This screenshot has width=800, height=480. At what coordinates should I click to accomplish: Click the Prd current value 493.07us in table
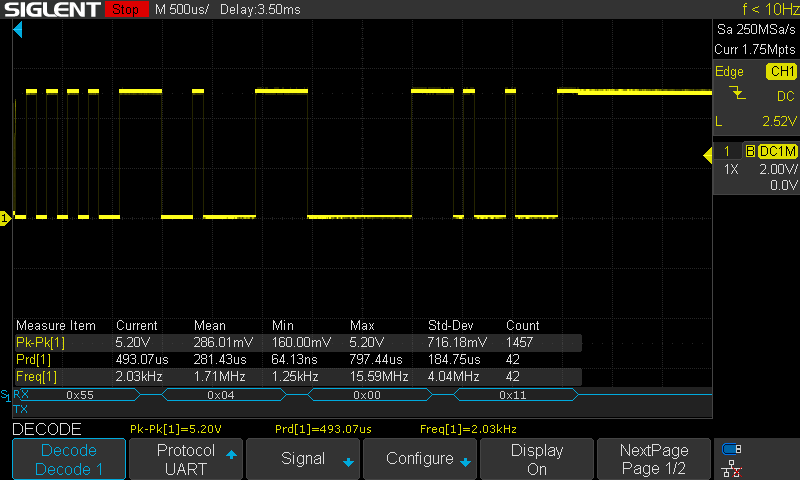(x=142, y=360)
